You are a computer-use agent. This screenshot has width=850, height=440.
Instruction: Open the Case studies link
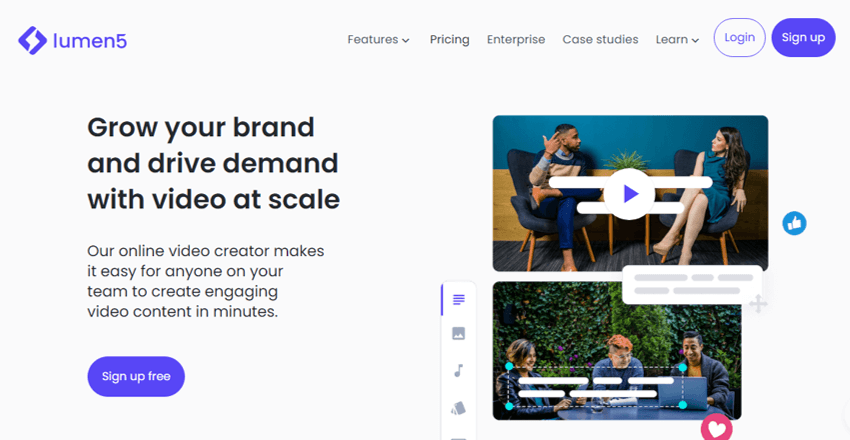click(600, 40)
